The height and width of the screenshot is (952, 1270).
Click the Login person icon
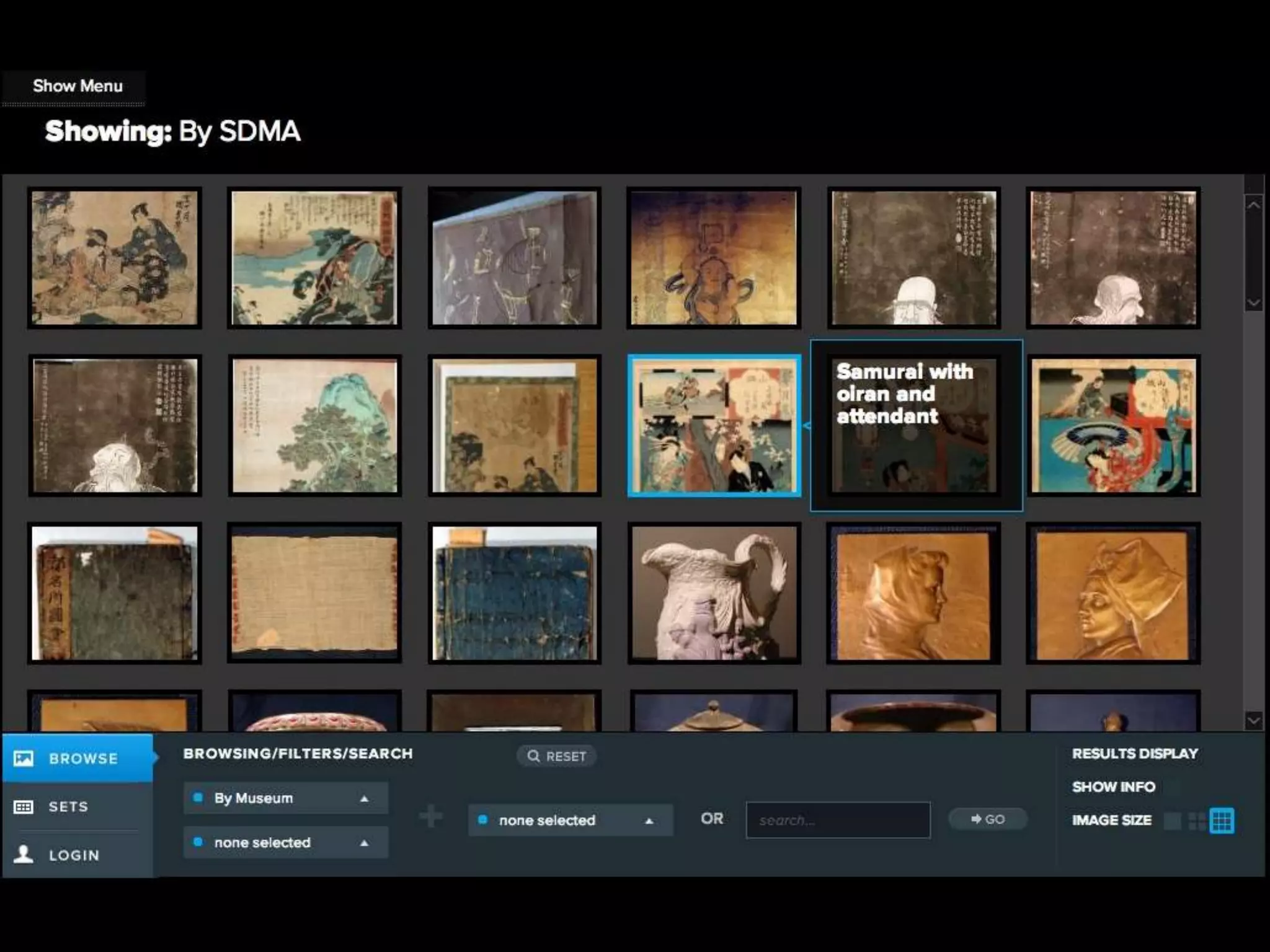(x=24, y=854)
